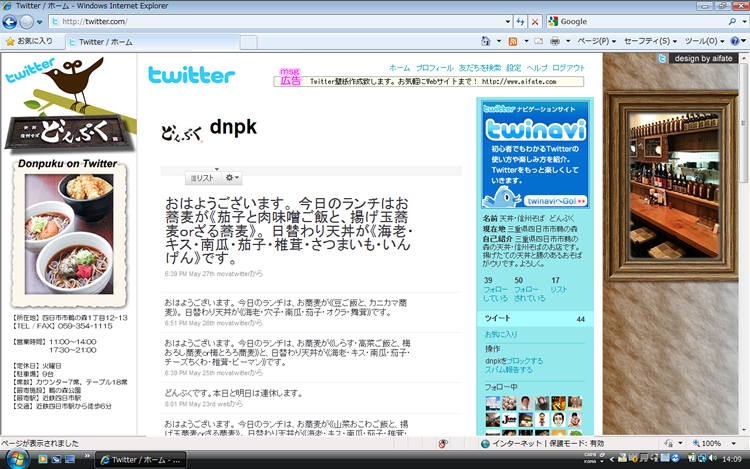Click the IE Help question mark icon
This screenshot has height=469, width=750.
(735, 41)
